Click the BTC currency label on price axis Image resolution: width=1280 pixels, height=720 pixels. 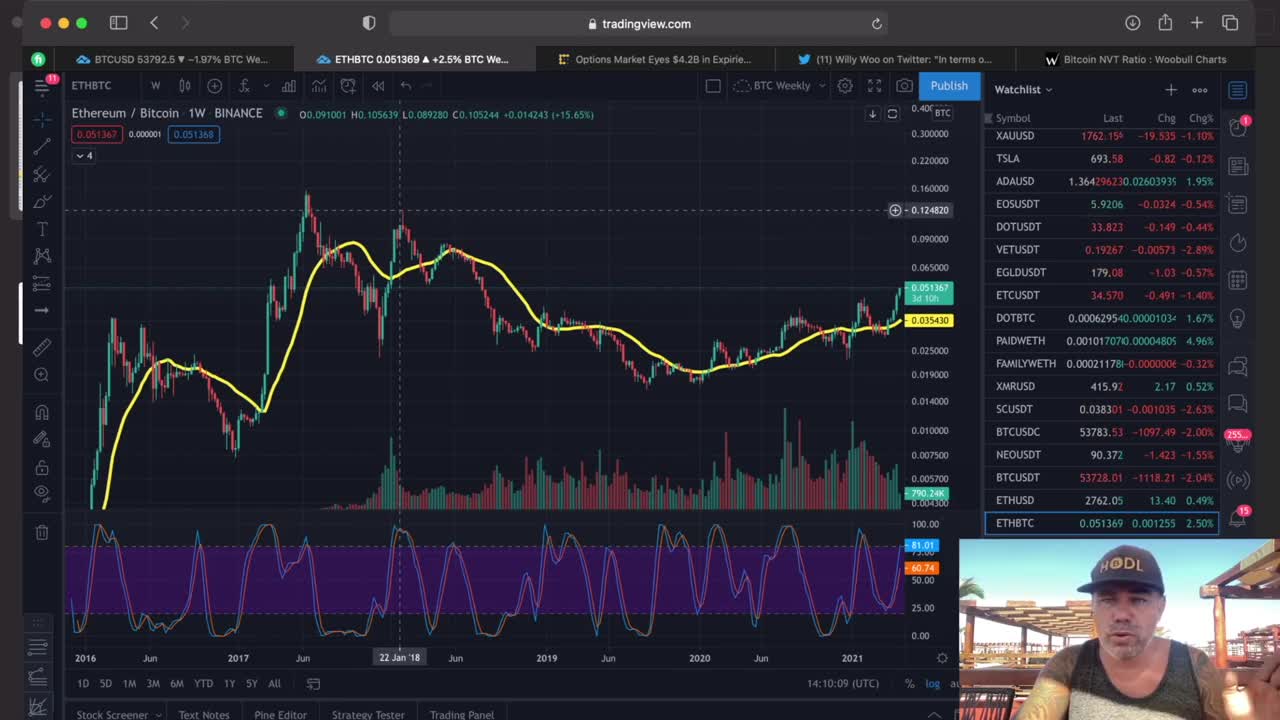[x=943, y=113]
